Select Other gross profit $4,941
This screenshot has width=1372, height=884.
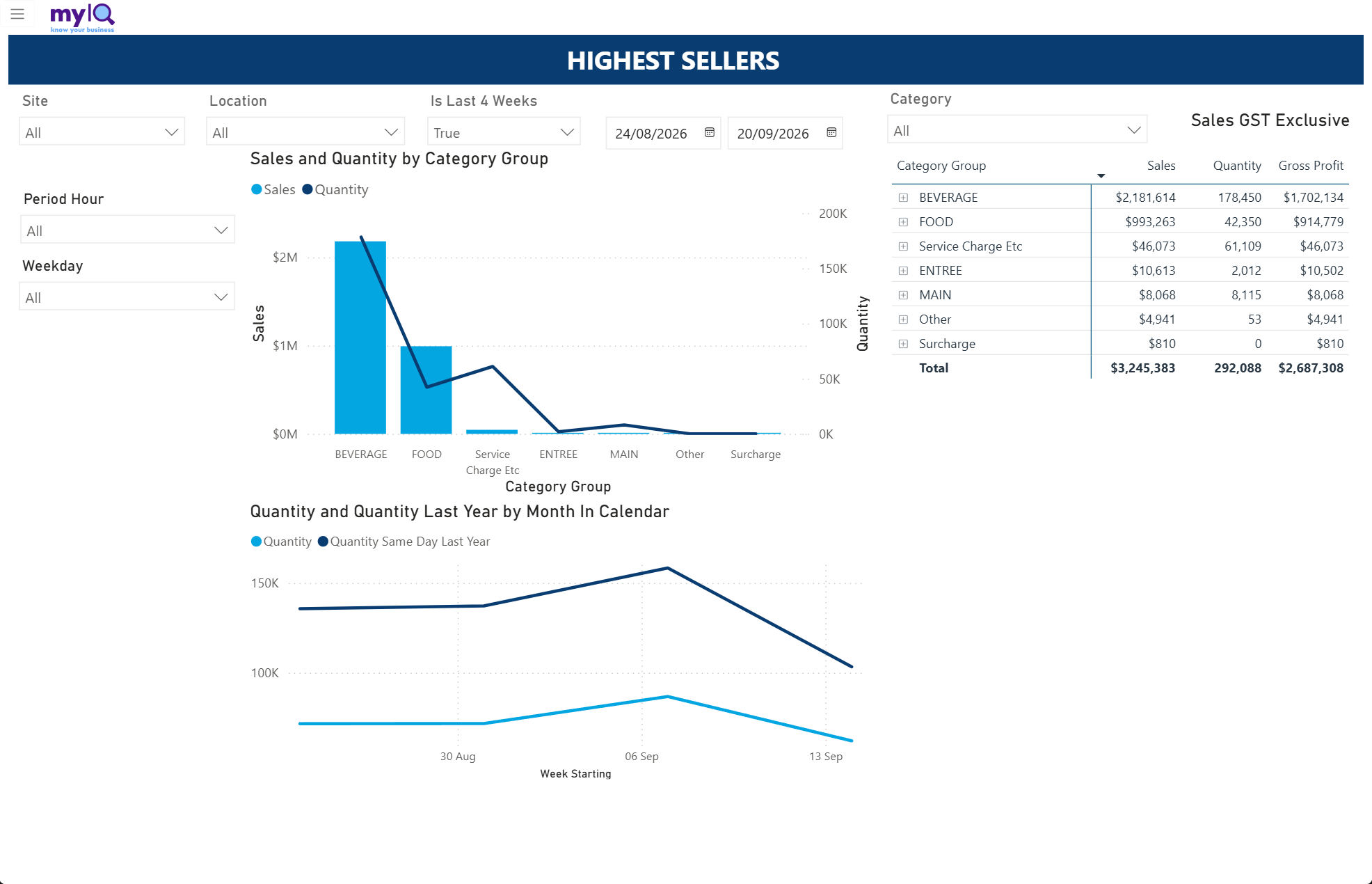(x=1325, y=319)
